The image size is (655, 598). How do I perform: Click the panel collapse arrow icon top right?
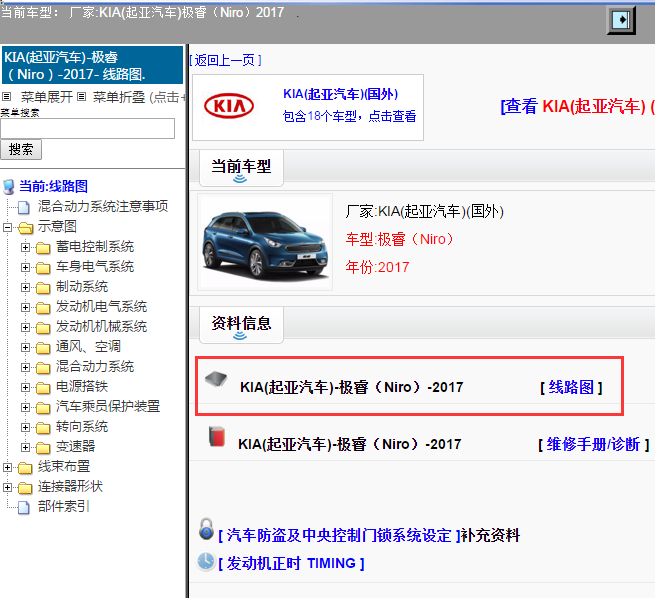click(x=621, y=20)
